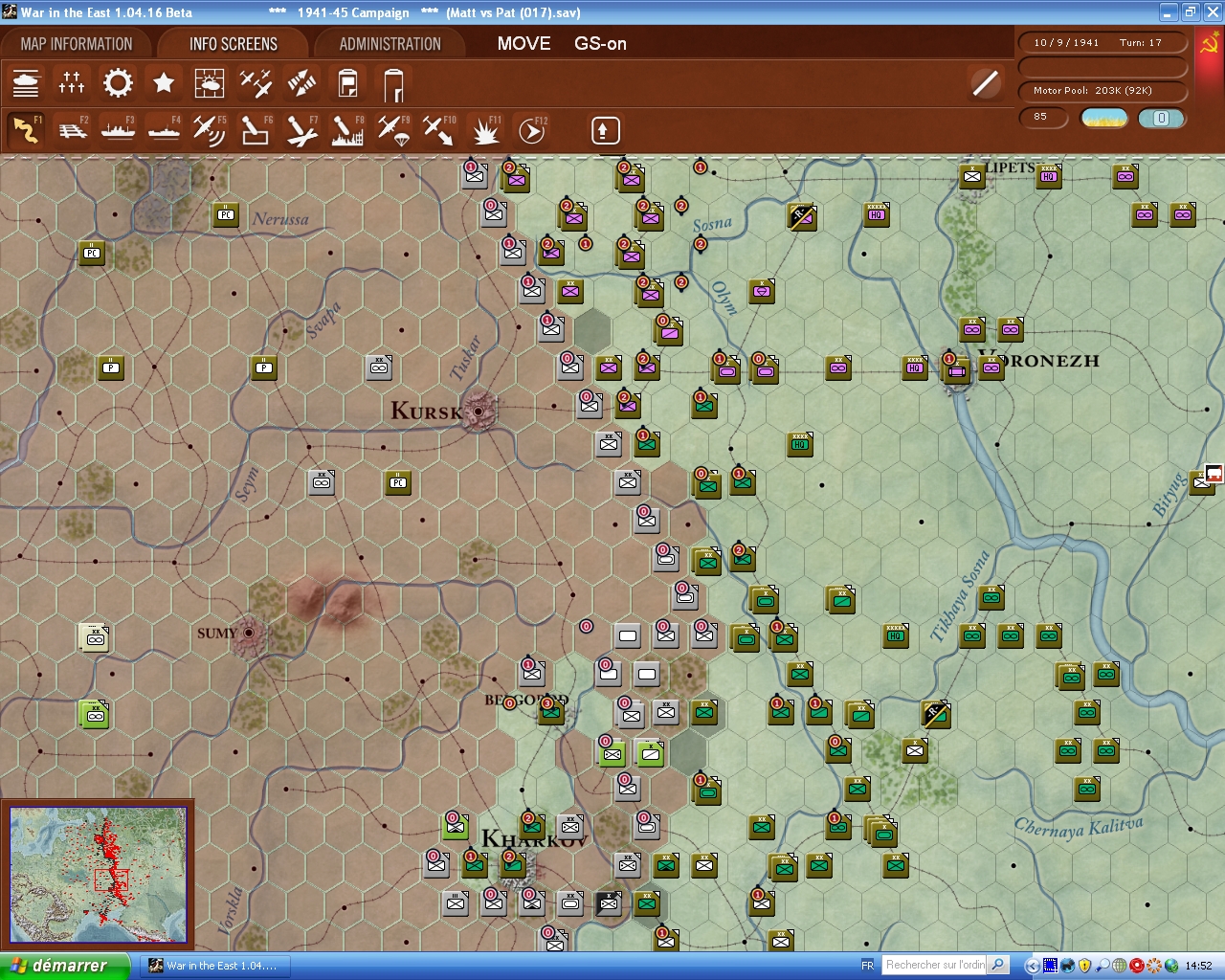This screenshot has height=980, width=1225.
Task: Open the order of battle tank icon
Action: (x=26, y=83)
